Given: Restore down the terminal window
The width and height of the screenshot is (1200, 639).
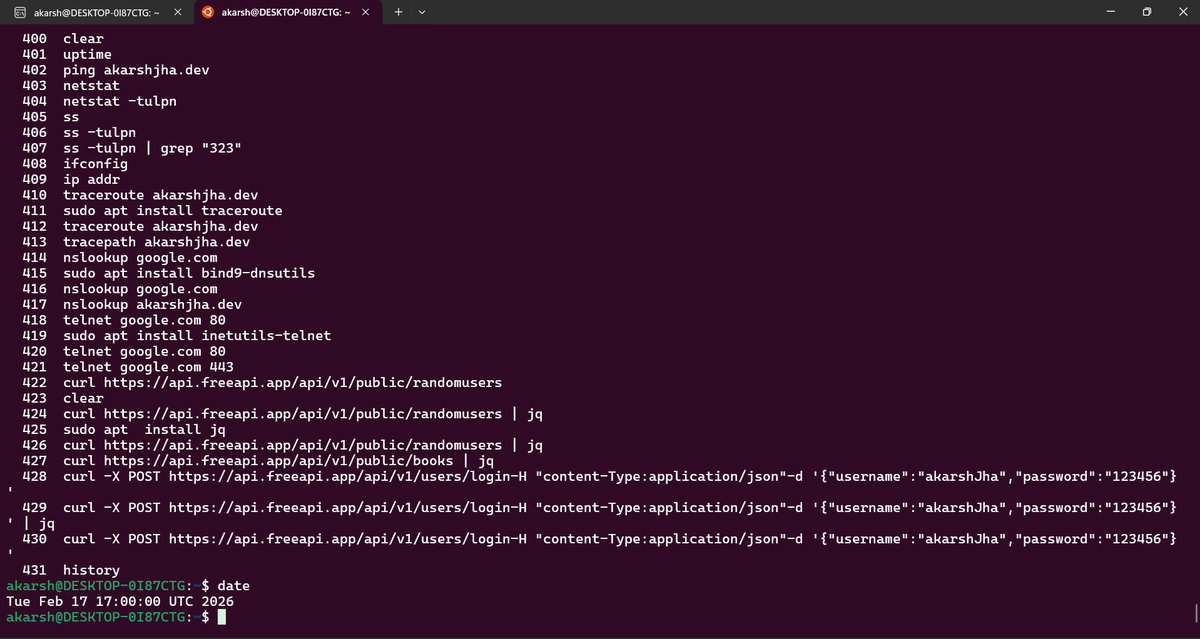Looking at the screenshot, I should point(1147,13).
